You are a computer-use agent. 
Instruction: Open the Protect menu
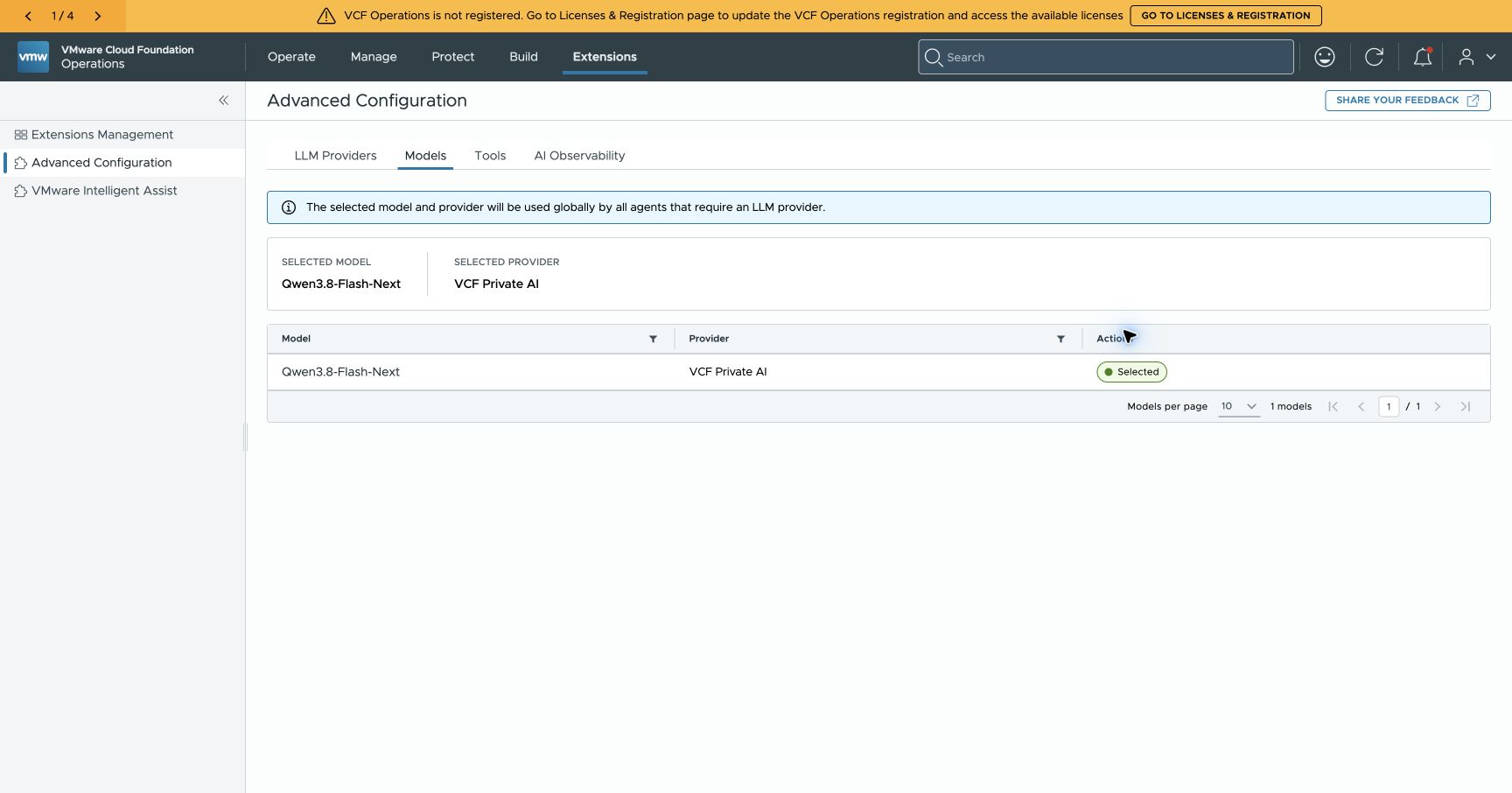452,57
